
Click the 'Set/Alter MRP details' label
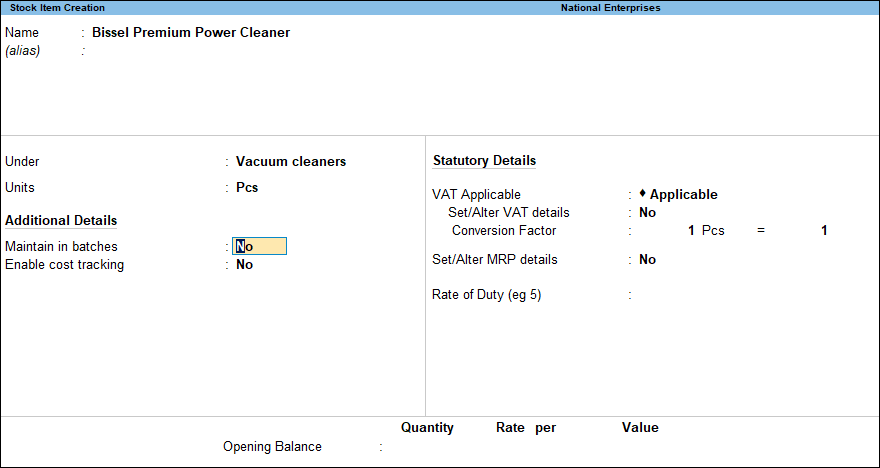click(x=494, y=259)
